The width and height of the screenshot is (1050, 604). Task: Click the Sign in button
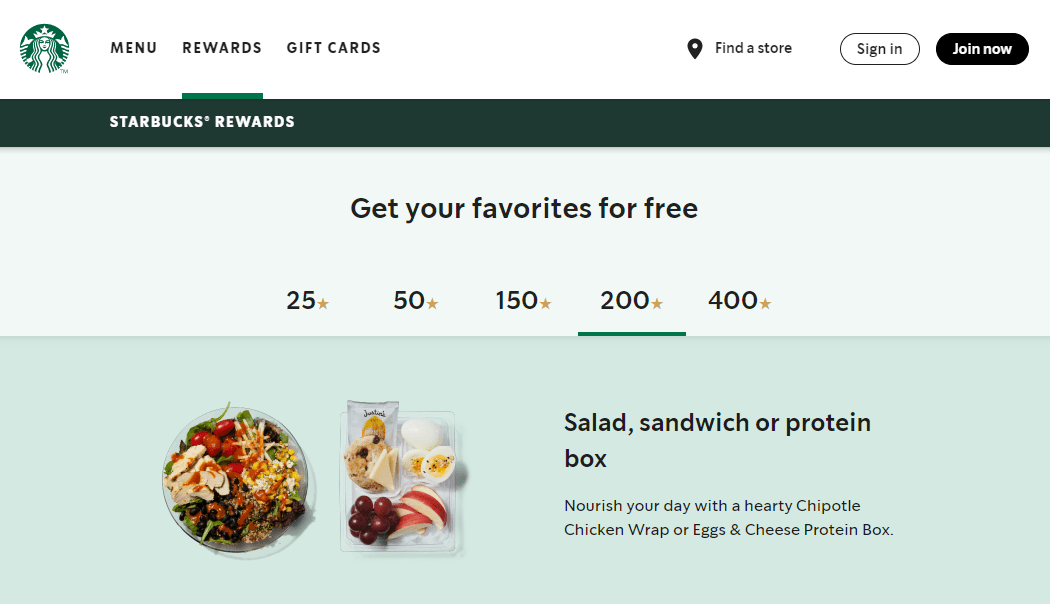(x=879, y=48)
